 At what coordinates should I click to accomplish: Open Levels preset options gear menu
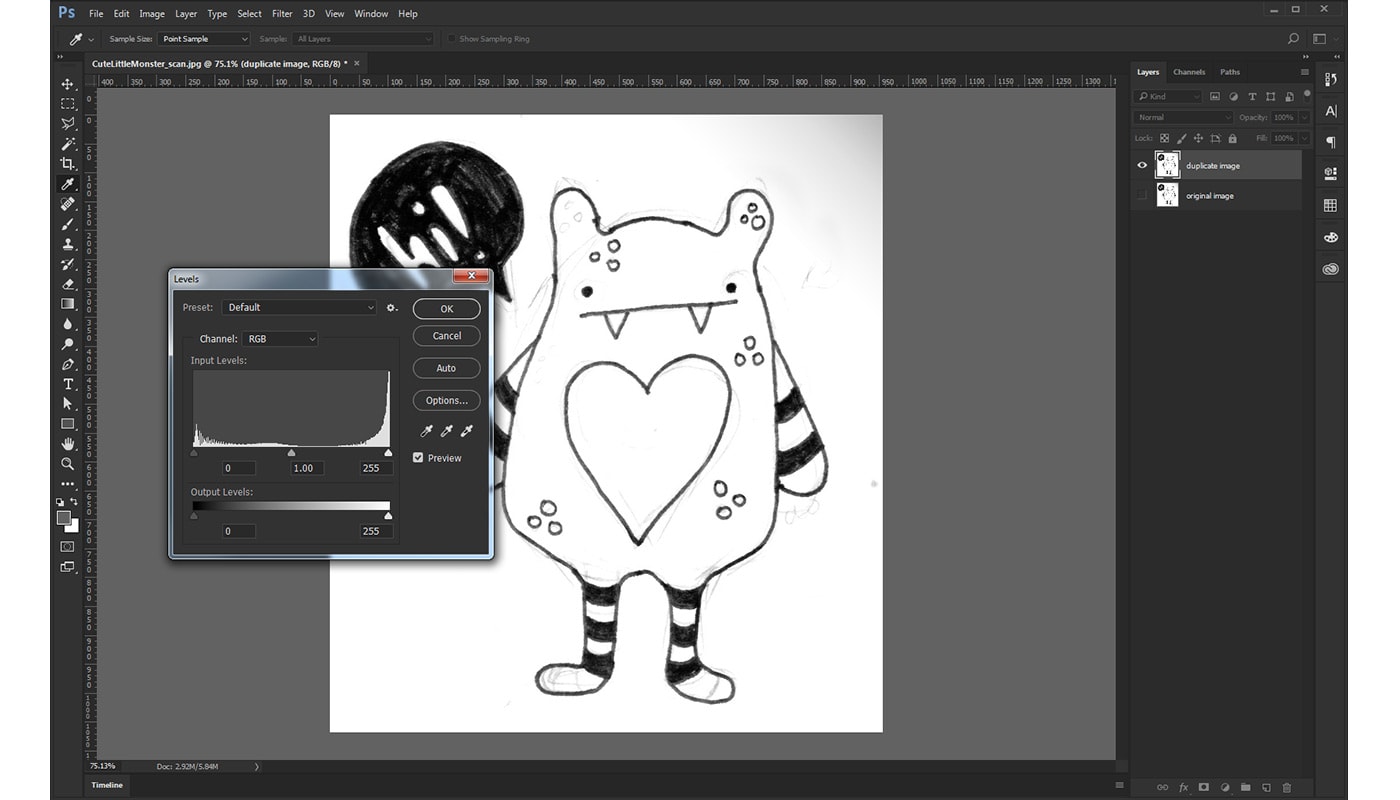[392, 308]
